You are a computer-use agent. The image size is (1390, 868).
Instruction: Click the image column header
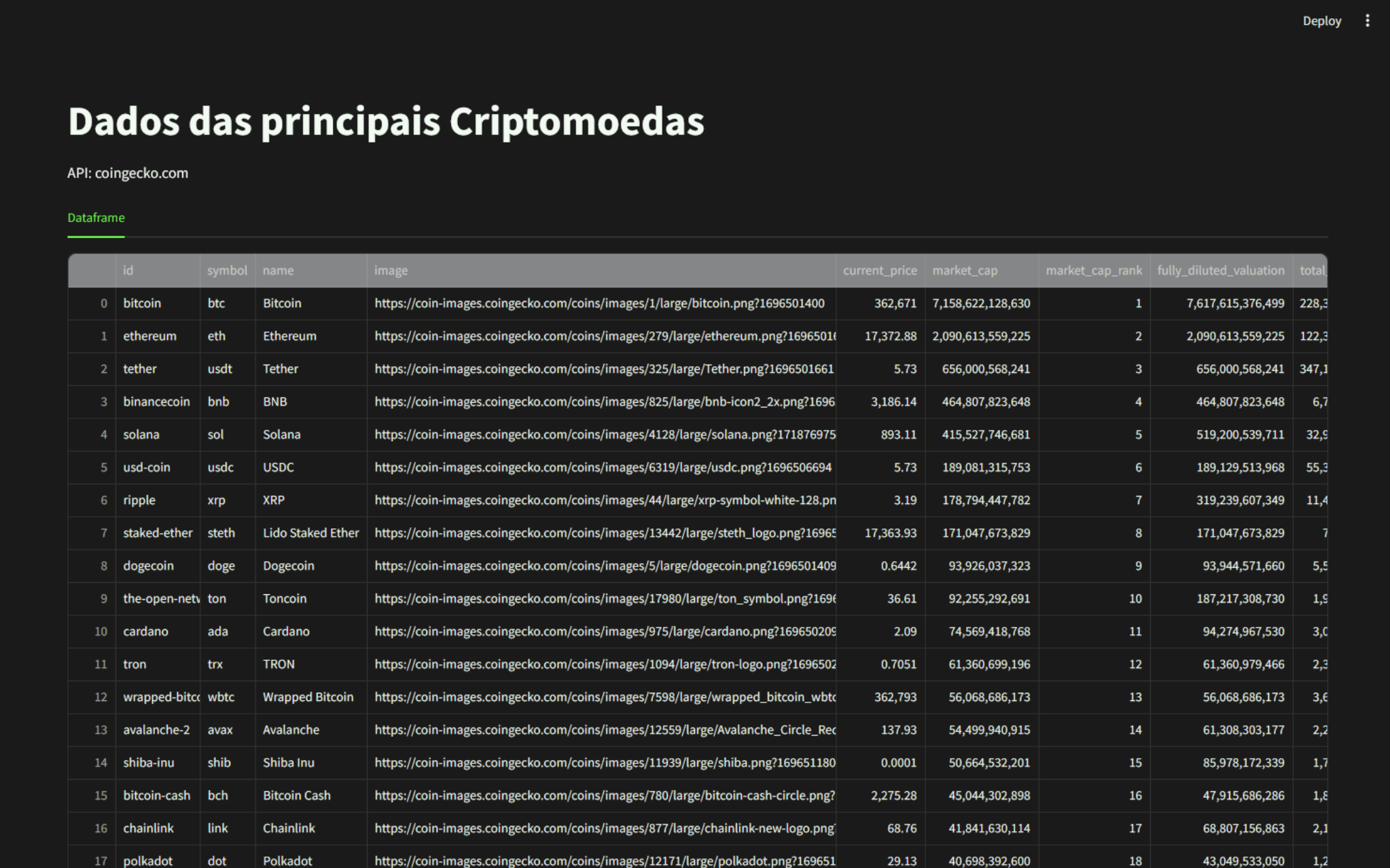click(x=391, y=270)
